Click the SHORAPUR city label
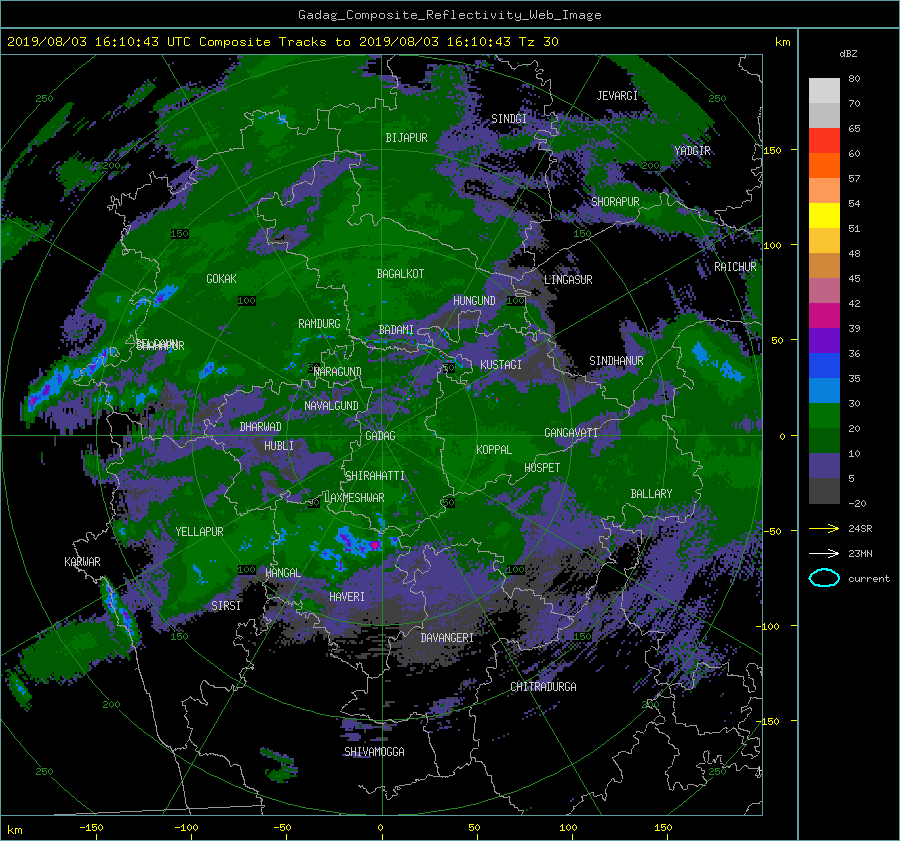The image size is (900, 841). (x=615, y=202)
